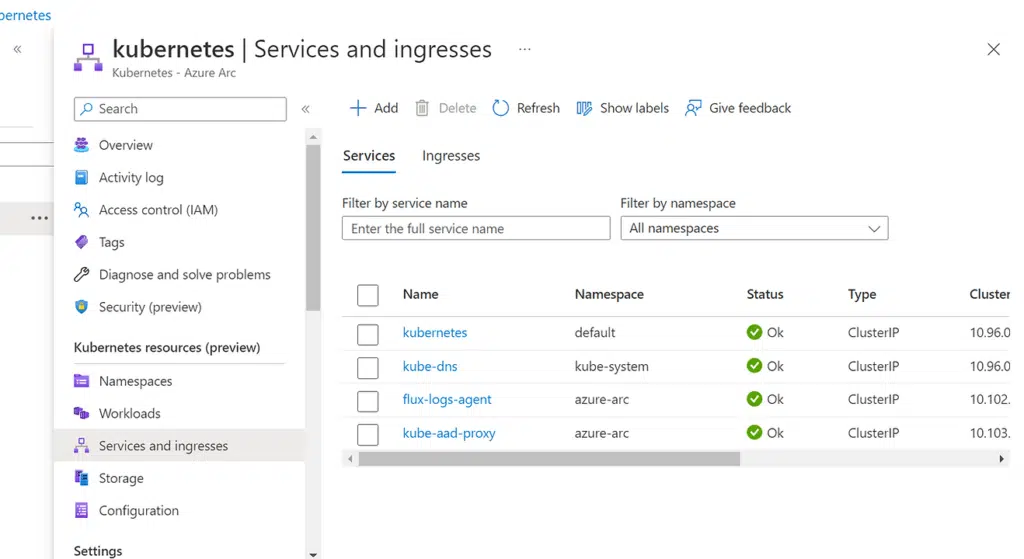Open the Activity log icon
1024x559 pixels.
[x=82, y=178]
